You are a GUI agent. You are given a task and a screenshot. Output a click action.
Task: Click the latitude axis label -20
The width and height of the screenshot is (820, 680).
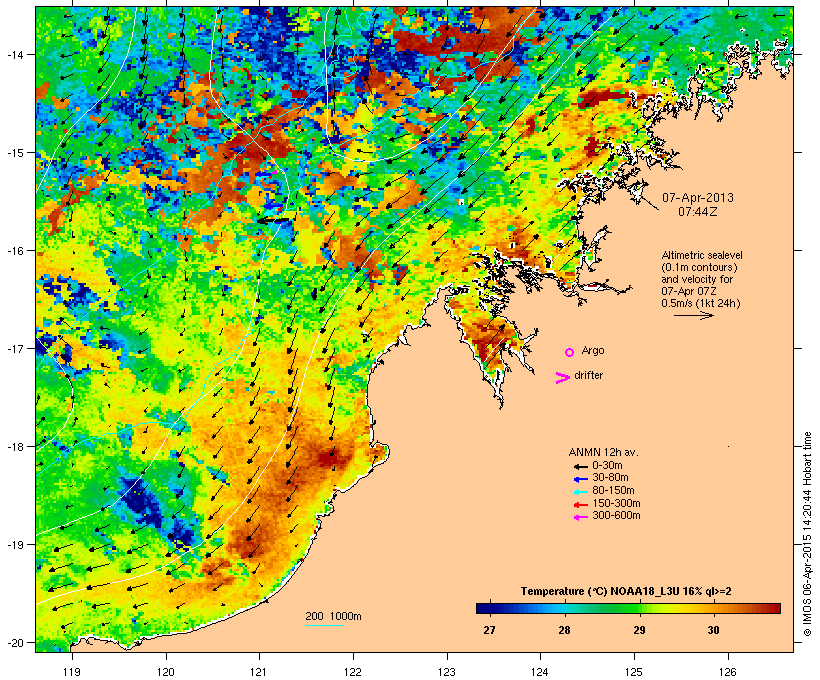14,643
